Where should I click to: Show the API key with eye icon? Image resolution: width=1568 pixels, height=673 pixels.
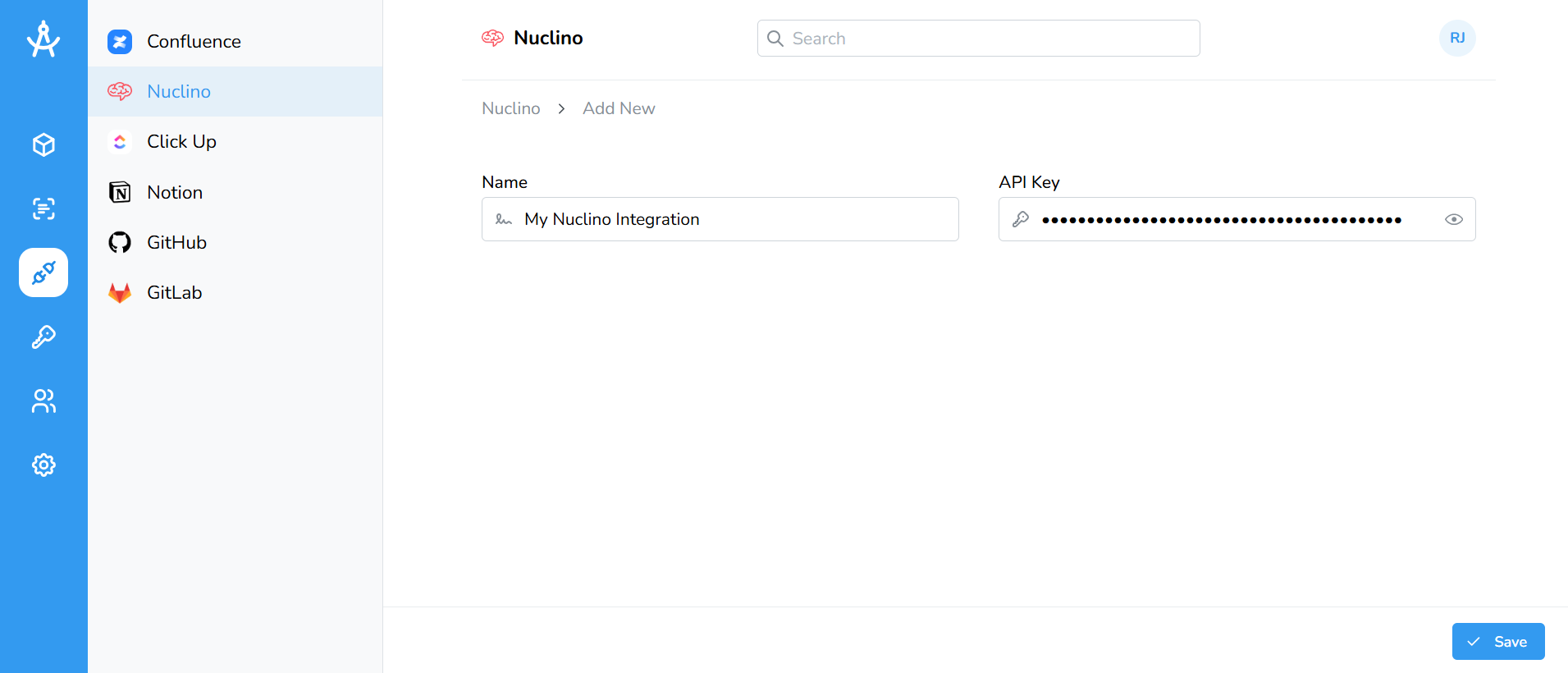pos(1454,219)
